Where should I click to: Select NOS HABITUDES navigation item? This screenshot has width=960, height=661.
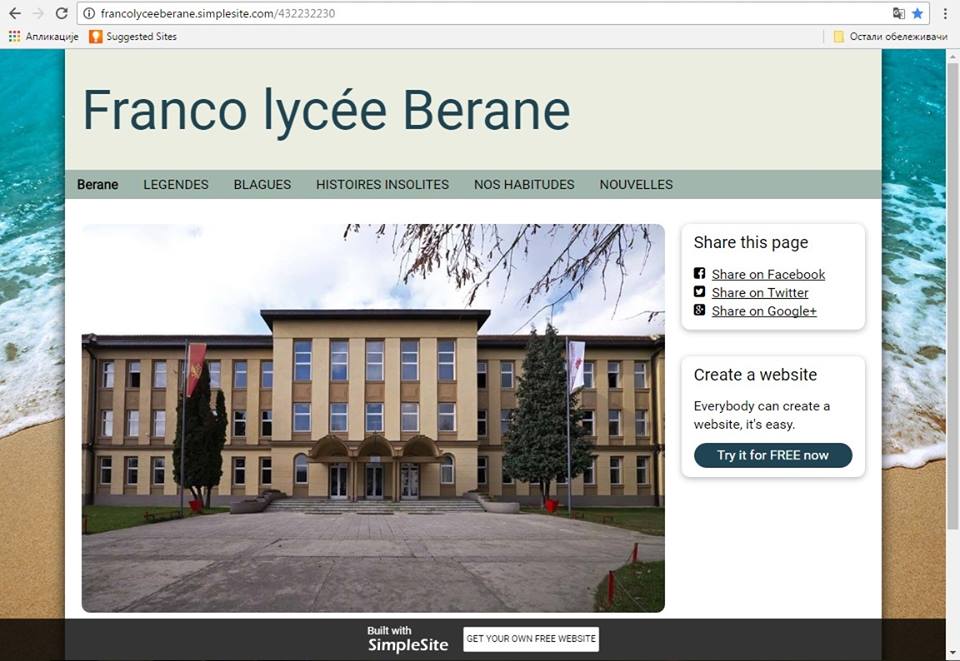click(x=524, y=185)
